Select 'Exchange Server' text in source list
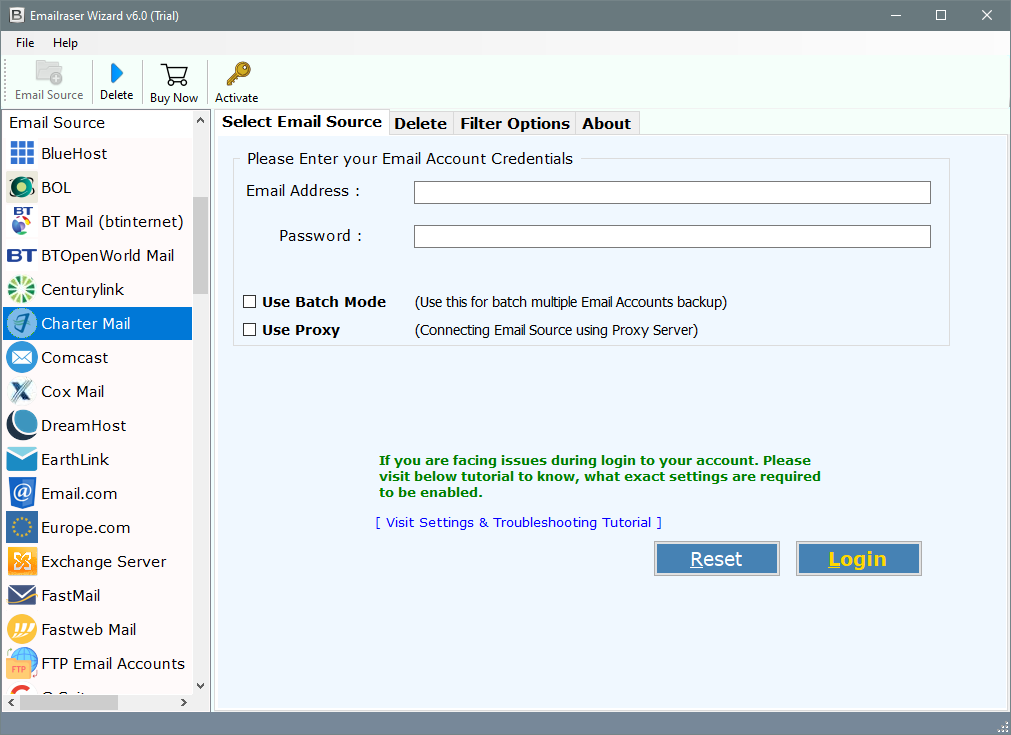Viewport: 1011px width, 735px height. tap(104, 562)
